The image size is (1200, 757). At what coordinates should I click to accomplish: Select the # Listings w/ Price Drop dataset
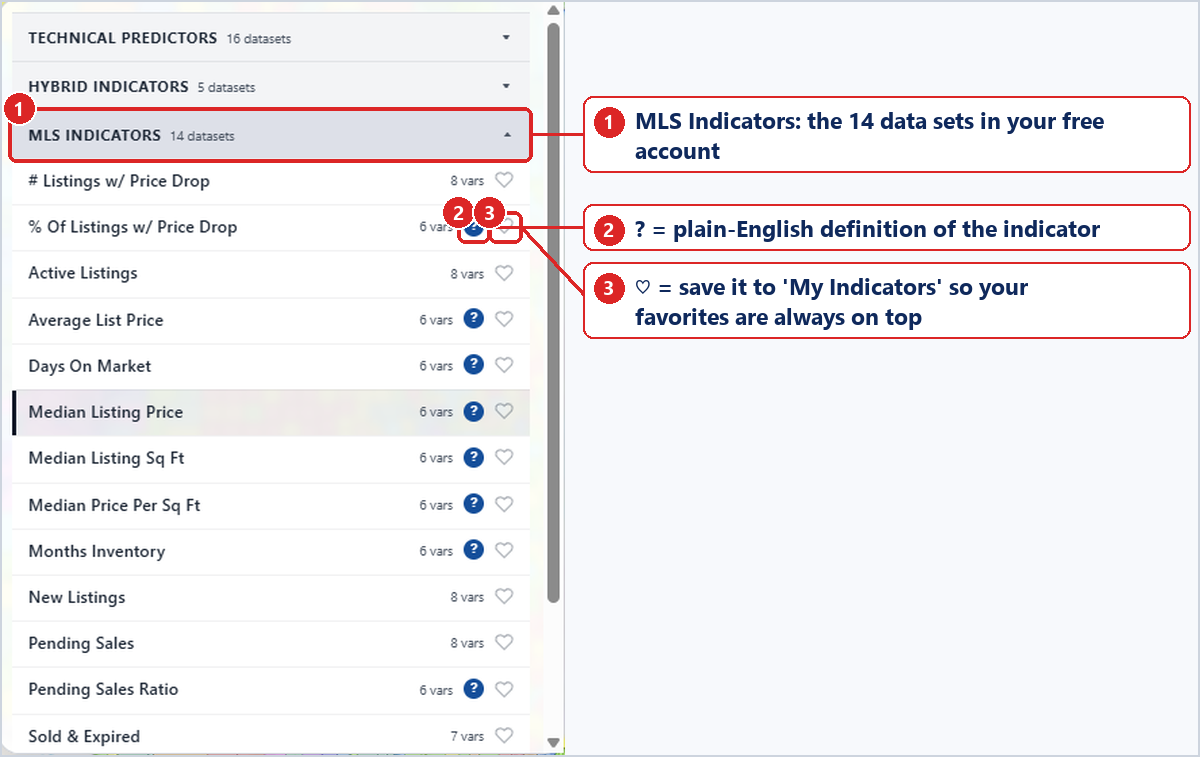coord(271,181)
